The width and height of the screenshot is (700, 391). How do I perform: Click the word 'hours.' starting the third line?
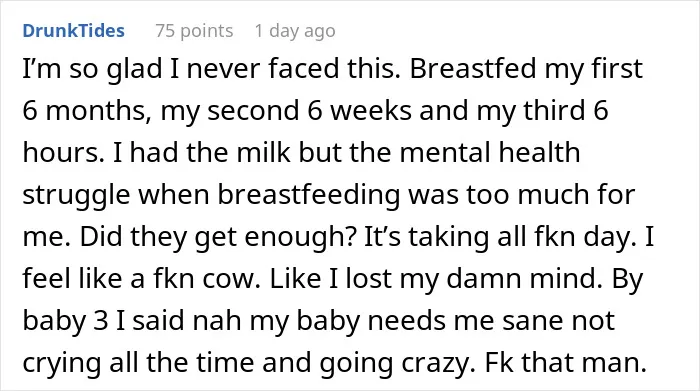pyautogui.click(x=63, y=153)
